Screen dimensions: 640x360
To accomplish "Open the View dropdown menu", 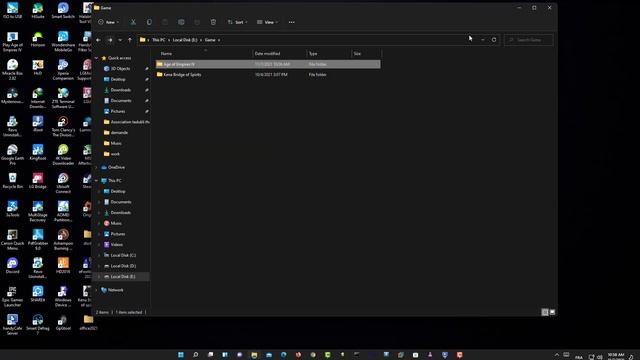I will pos(267,22).
